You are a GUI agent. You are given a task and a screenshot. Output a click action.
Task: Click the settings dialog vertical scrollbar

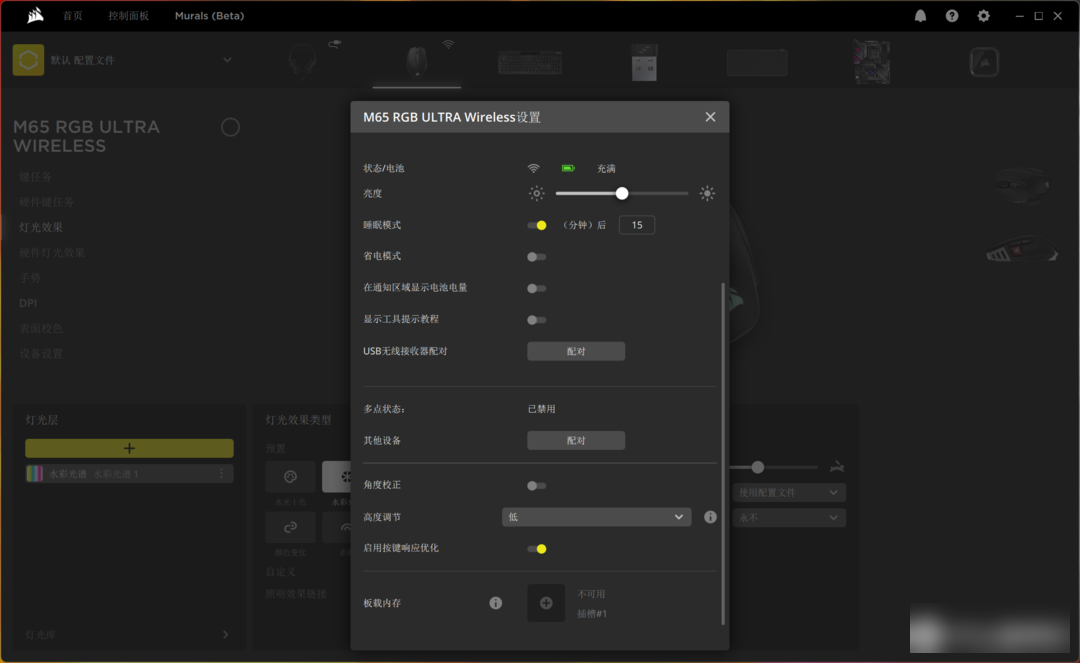coord(723,453)
